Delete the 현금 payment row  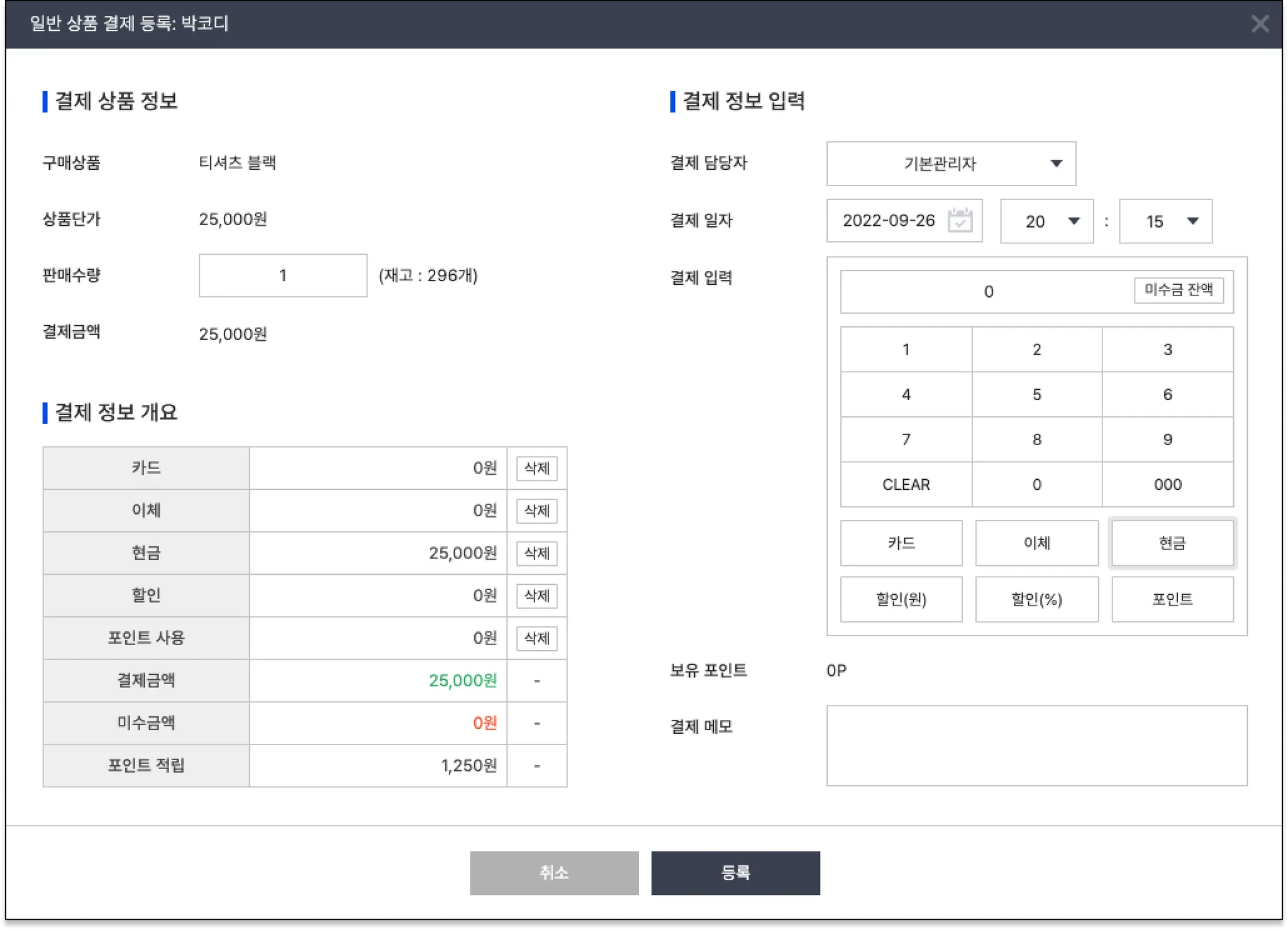(536, 553)
